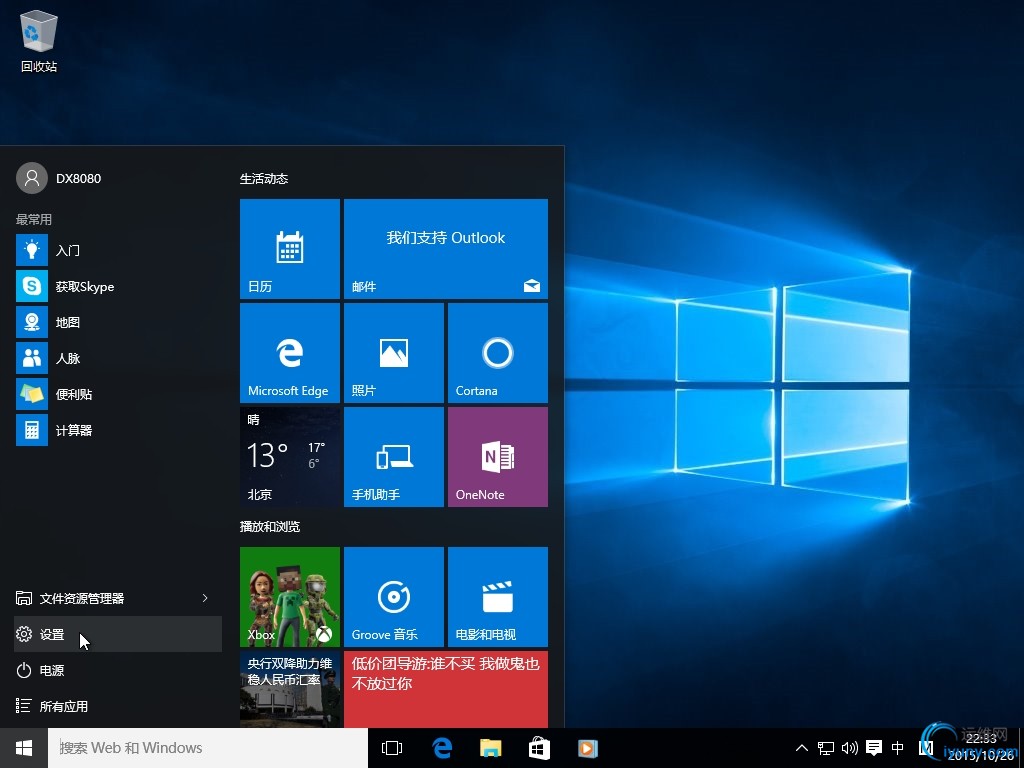
Task: Open the 电影和电视 tile
Action: click(x=497, y=596)
